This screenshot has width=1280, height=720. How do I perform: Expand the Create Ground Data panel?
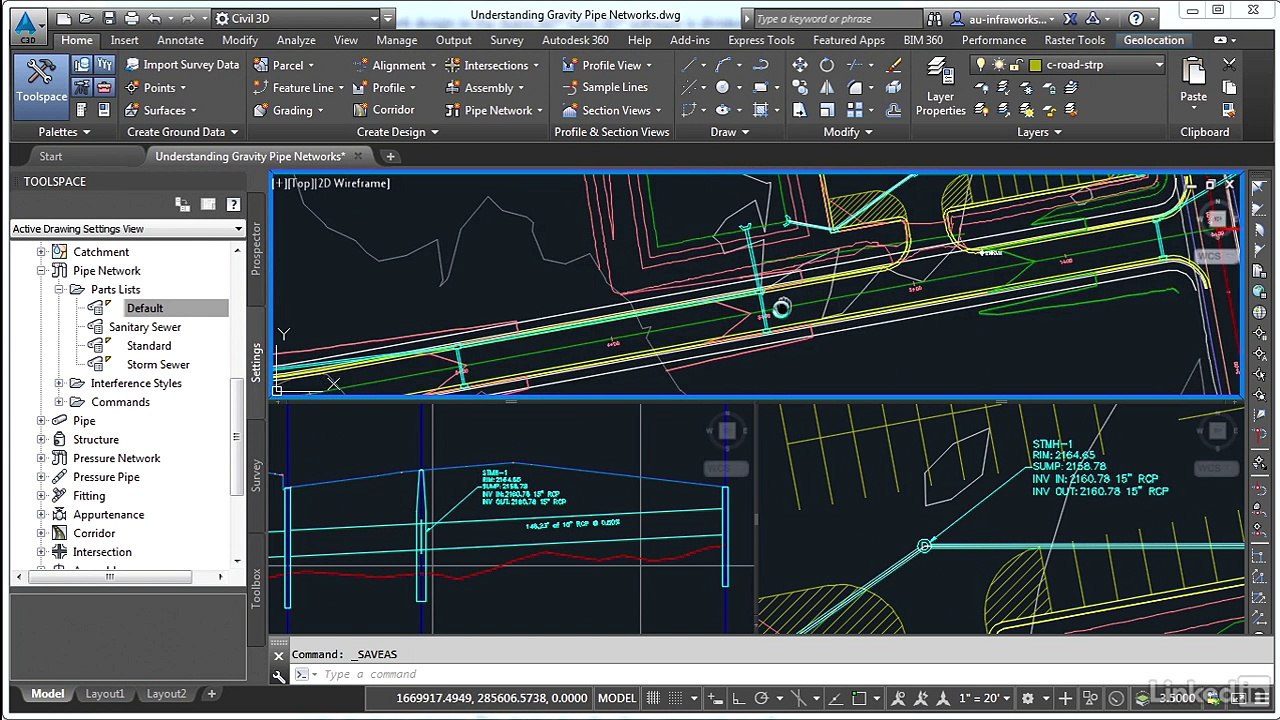(x=182, y=132)
